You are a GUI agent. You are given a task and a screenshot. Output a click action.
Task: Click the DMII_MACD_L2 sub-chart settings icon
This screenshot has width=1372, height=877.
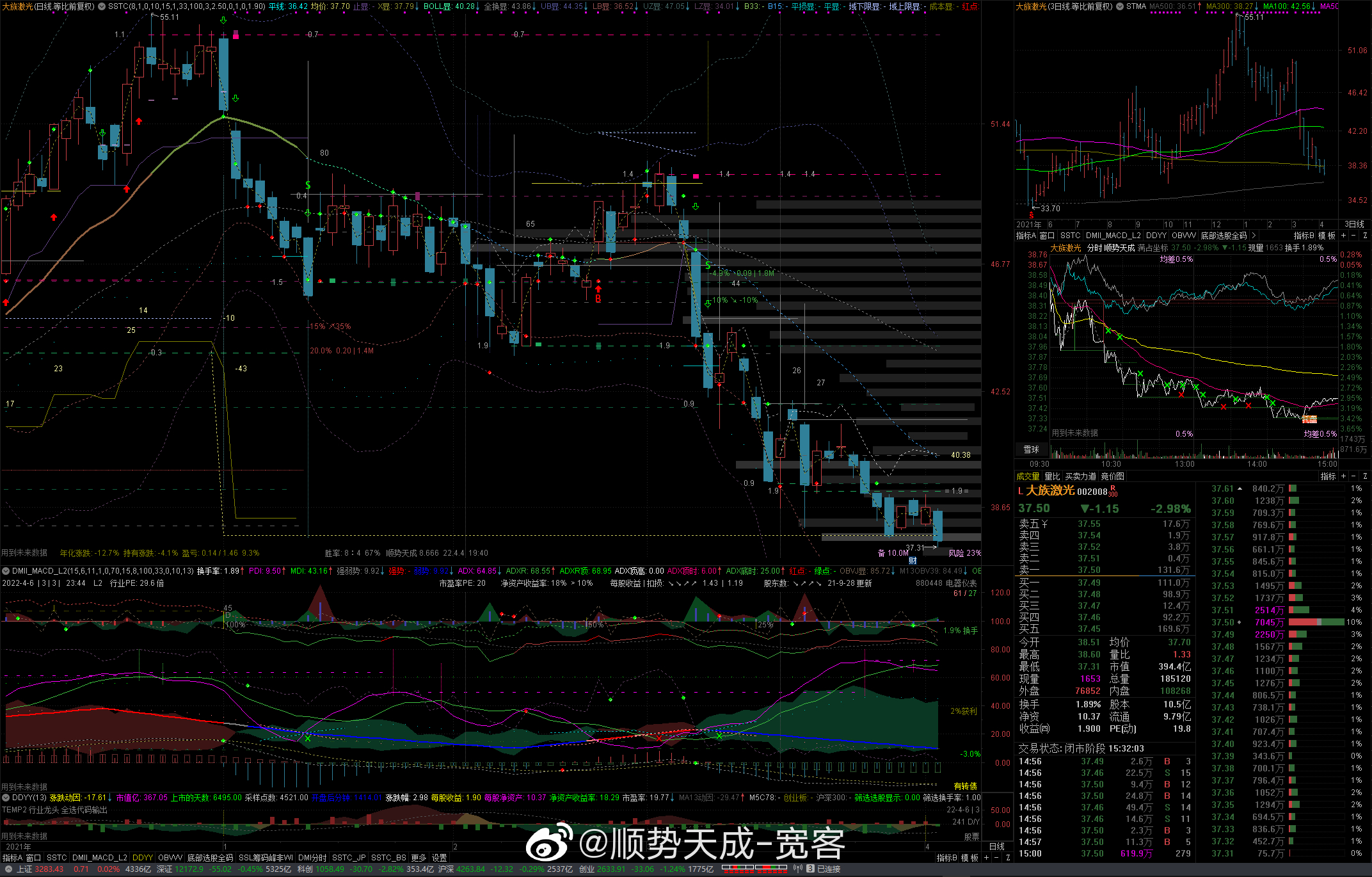point(6,570)
